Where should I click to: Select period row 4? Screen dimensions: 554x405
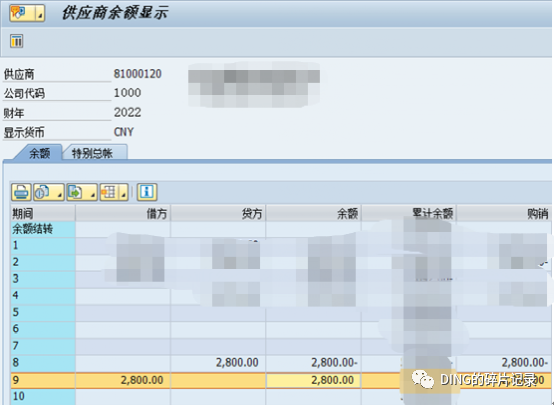43,295
